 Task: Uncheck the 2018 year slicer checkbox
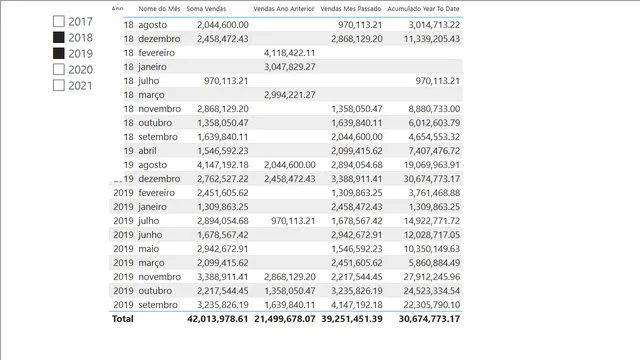pos(59,38)
